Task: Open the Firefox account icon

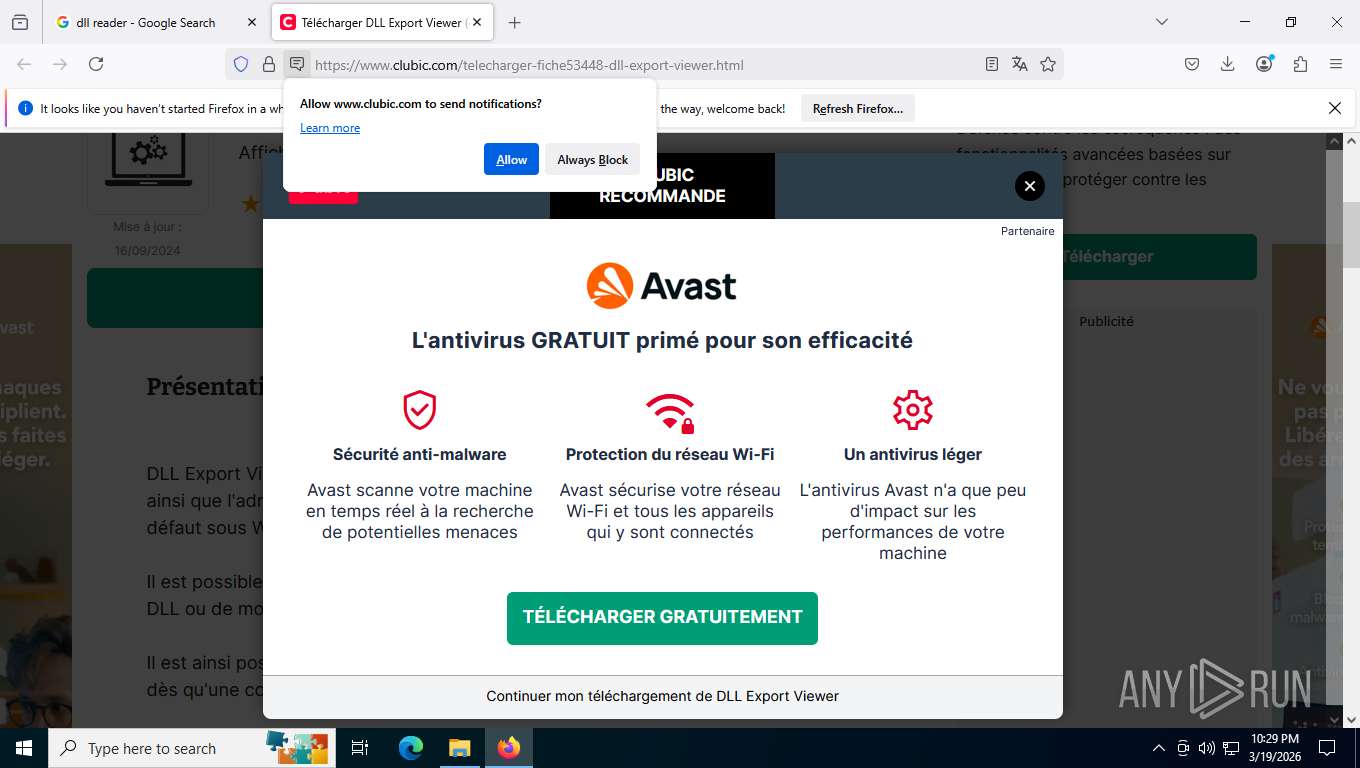Action: pyautogui.click(x=1264, y=64)
